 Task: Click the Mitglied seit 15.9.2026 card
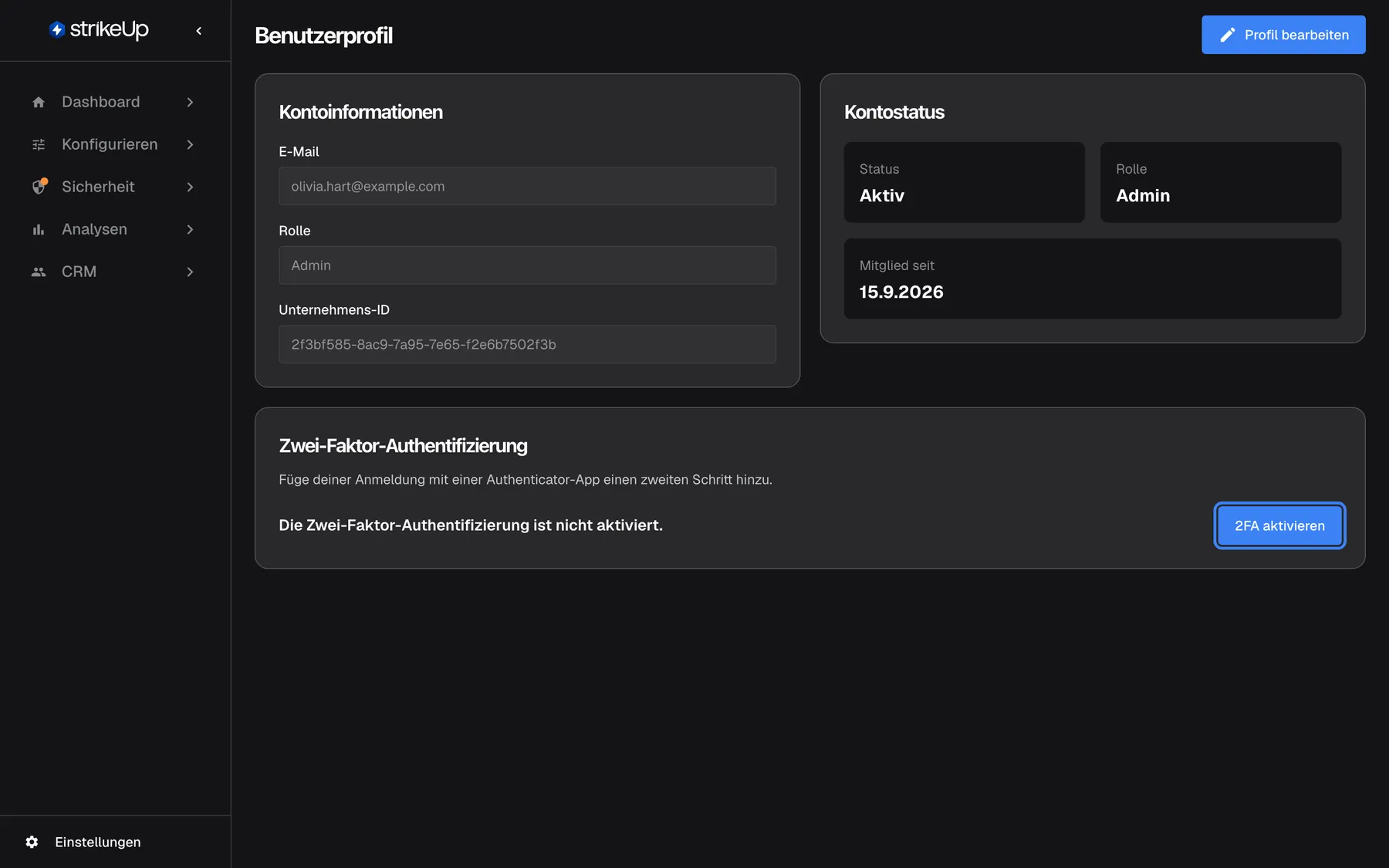(x=1092, y=279)
